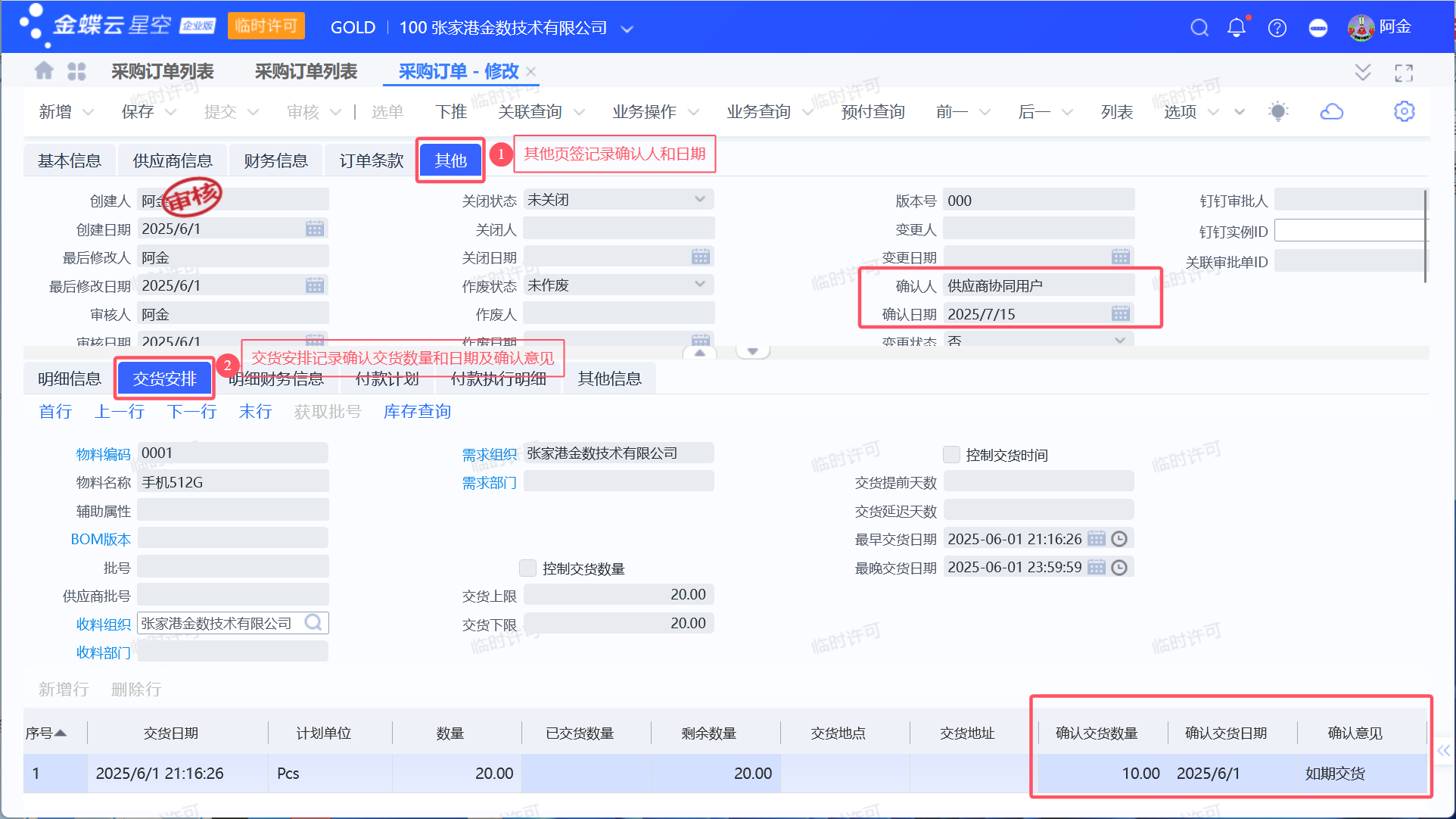Click the cloud sync icon in toolbar
Viewport: 1456px width, 819px height.
[x=1333, y=111]
